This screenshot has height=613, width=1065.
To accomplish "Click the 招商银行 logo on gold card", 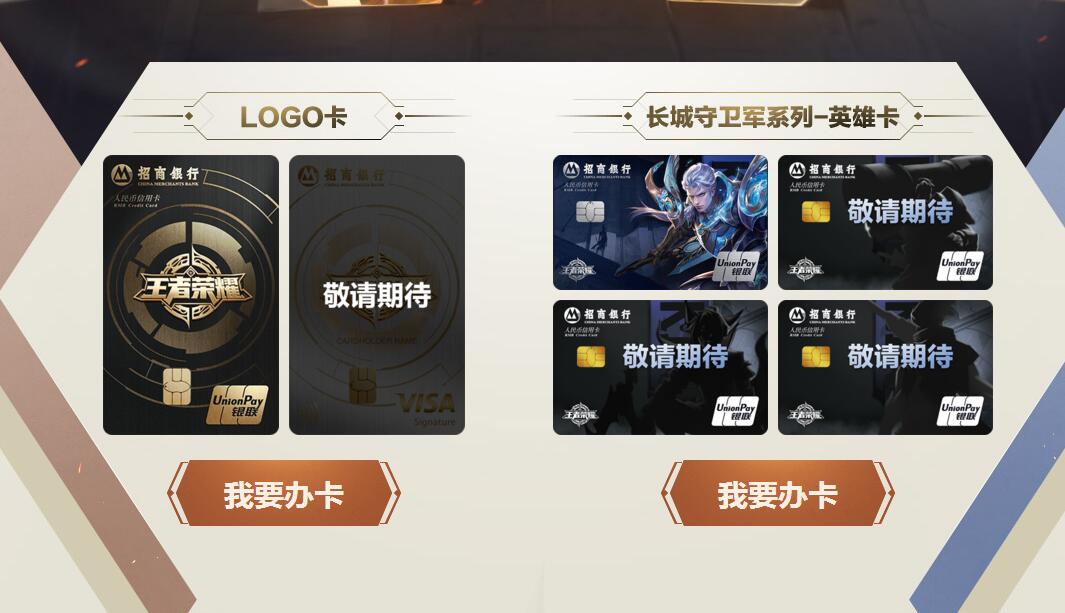I will (156, 174).
